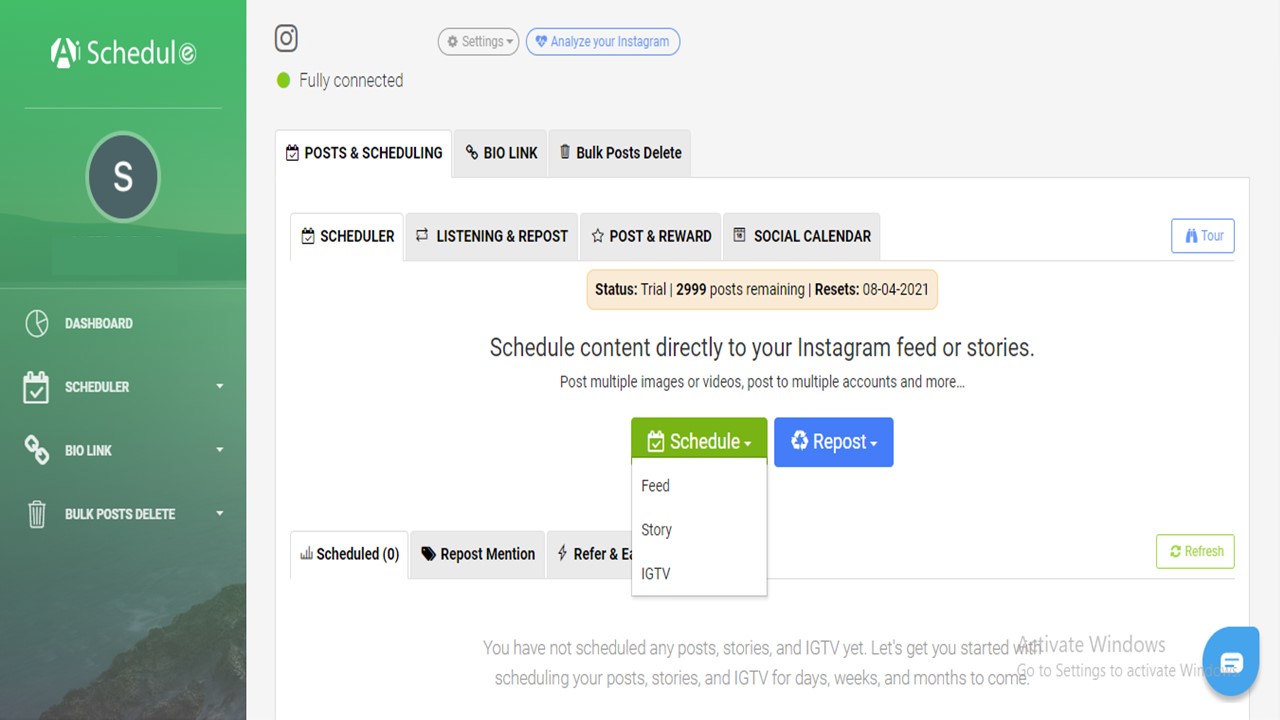Open the Listening & Repost tab
This screenshot has width=1280, height=720.
pyautogui.click(x=491, y=237)
